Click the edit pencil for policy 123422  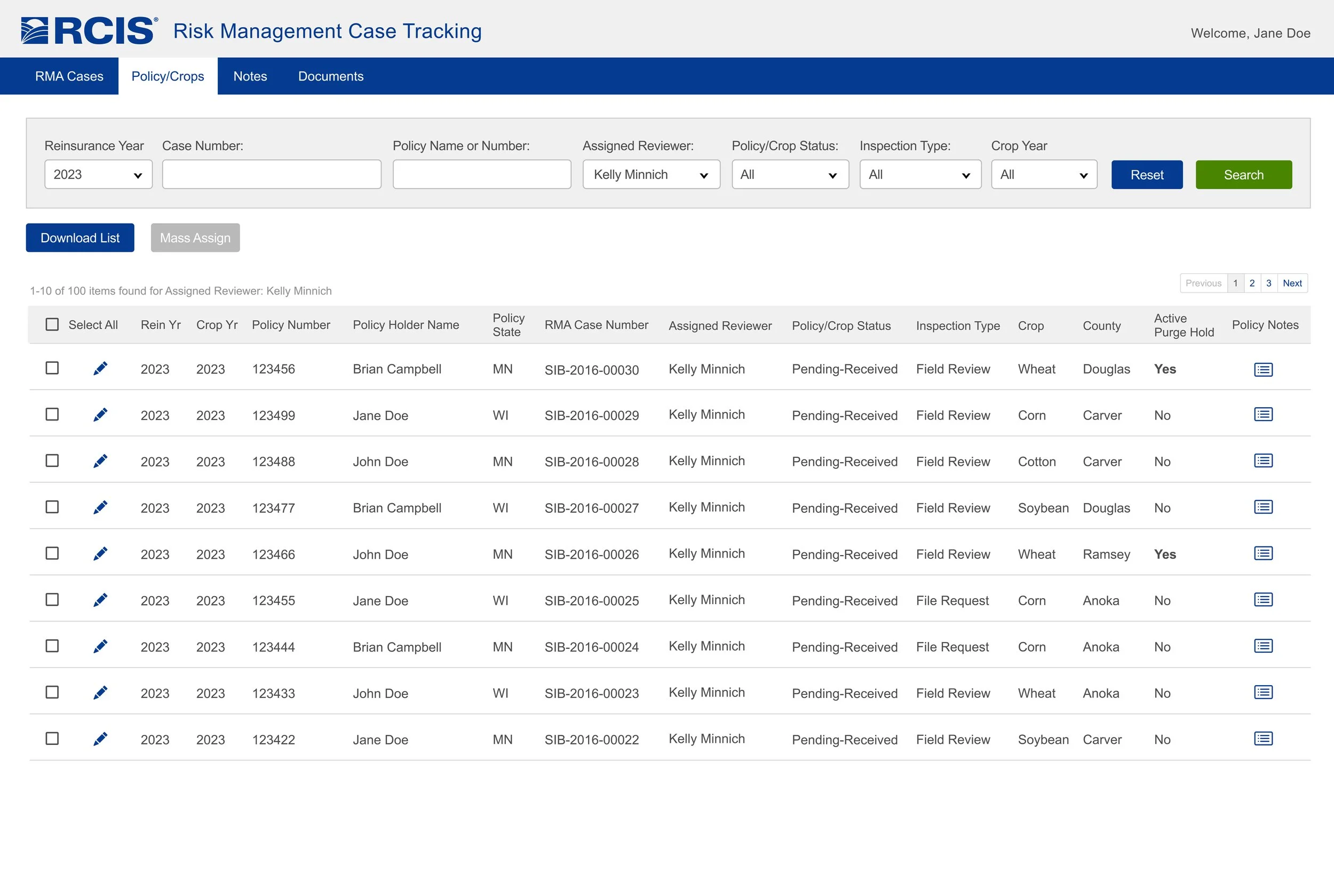click(x=100, y=739)
